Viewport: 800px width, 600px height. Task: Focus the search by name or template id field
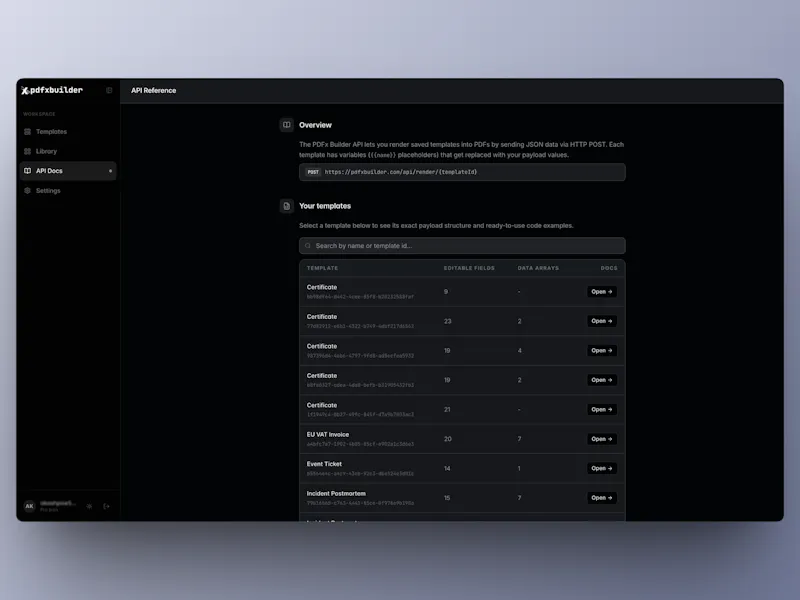(x=462, y=245)
